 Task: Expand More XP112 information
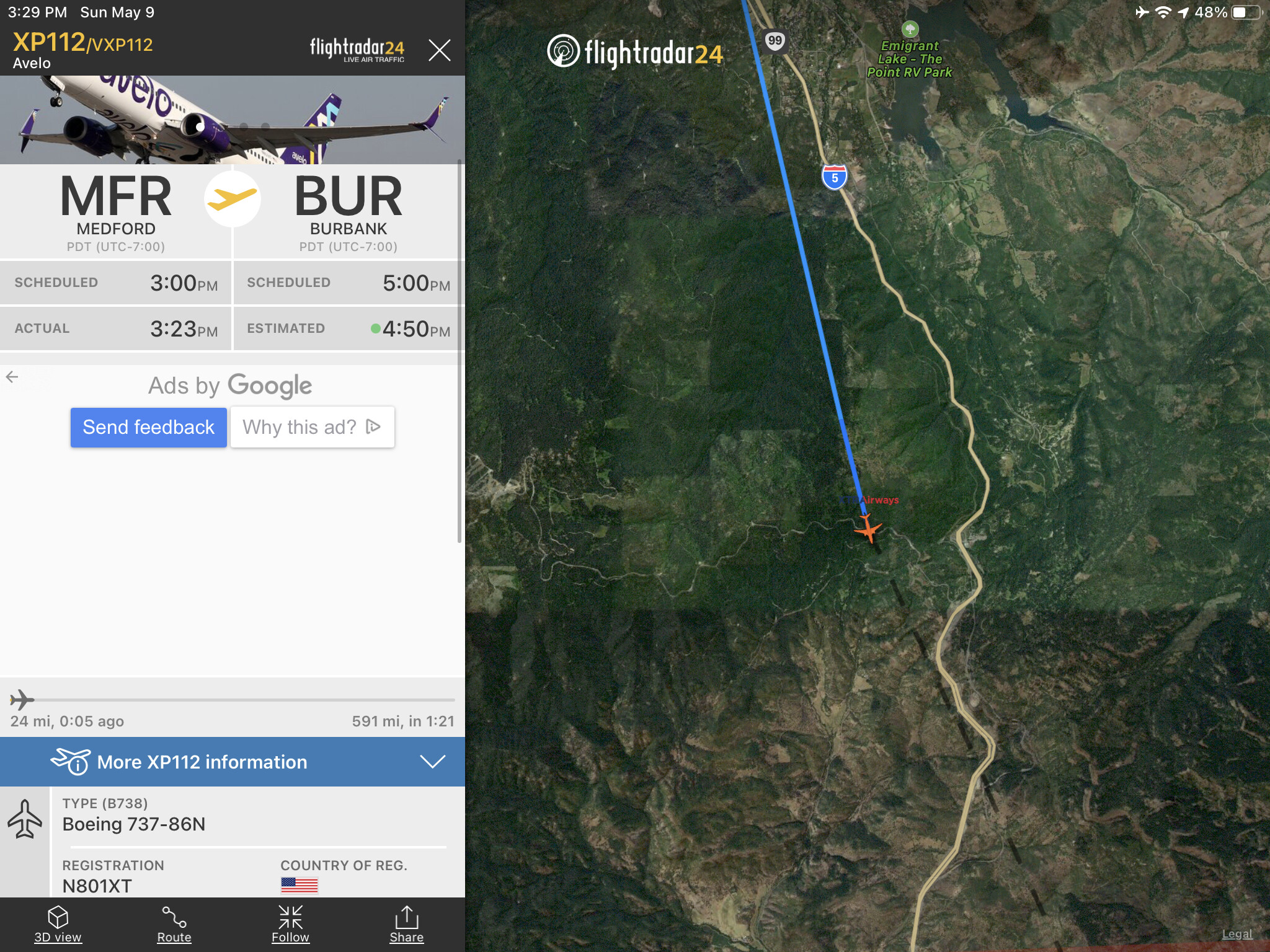233,762
